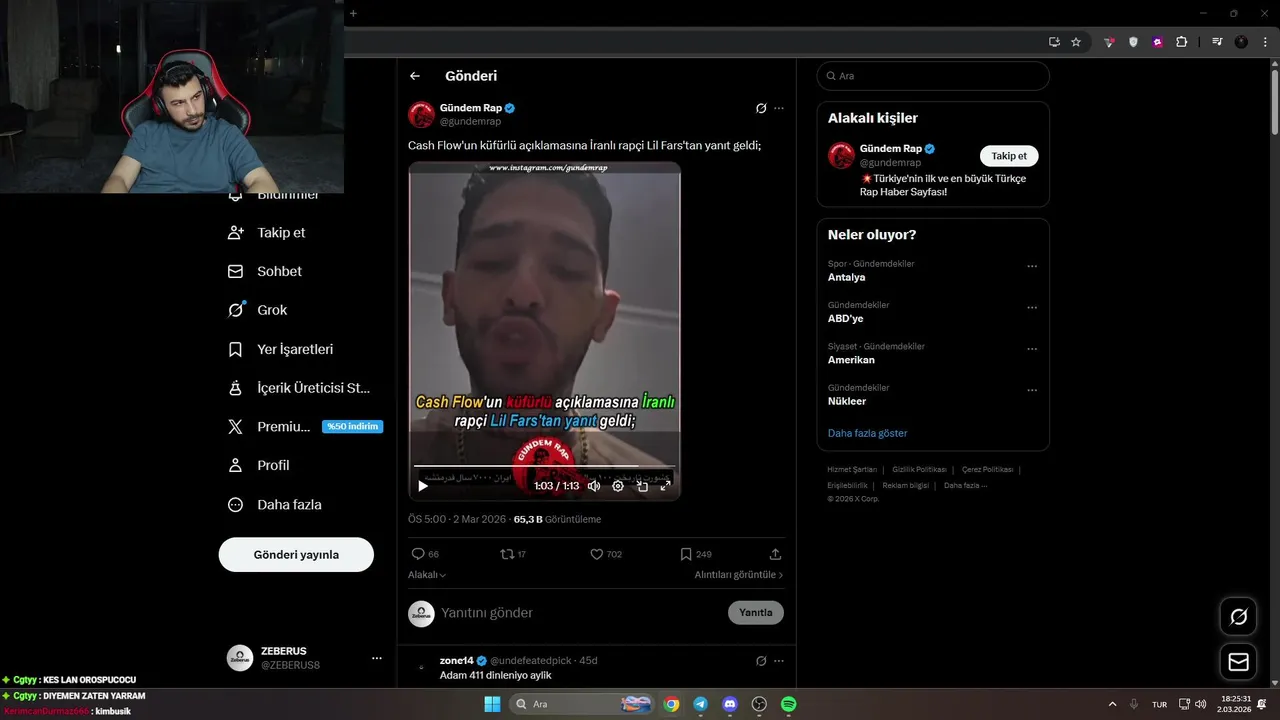Viewport: 1280px width, 720px height.
Task: Open more options for ABD'ye trend
Action: click(x=1032, y=308)
